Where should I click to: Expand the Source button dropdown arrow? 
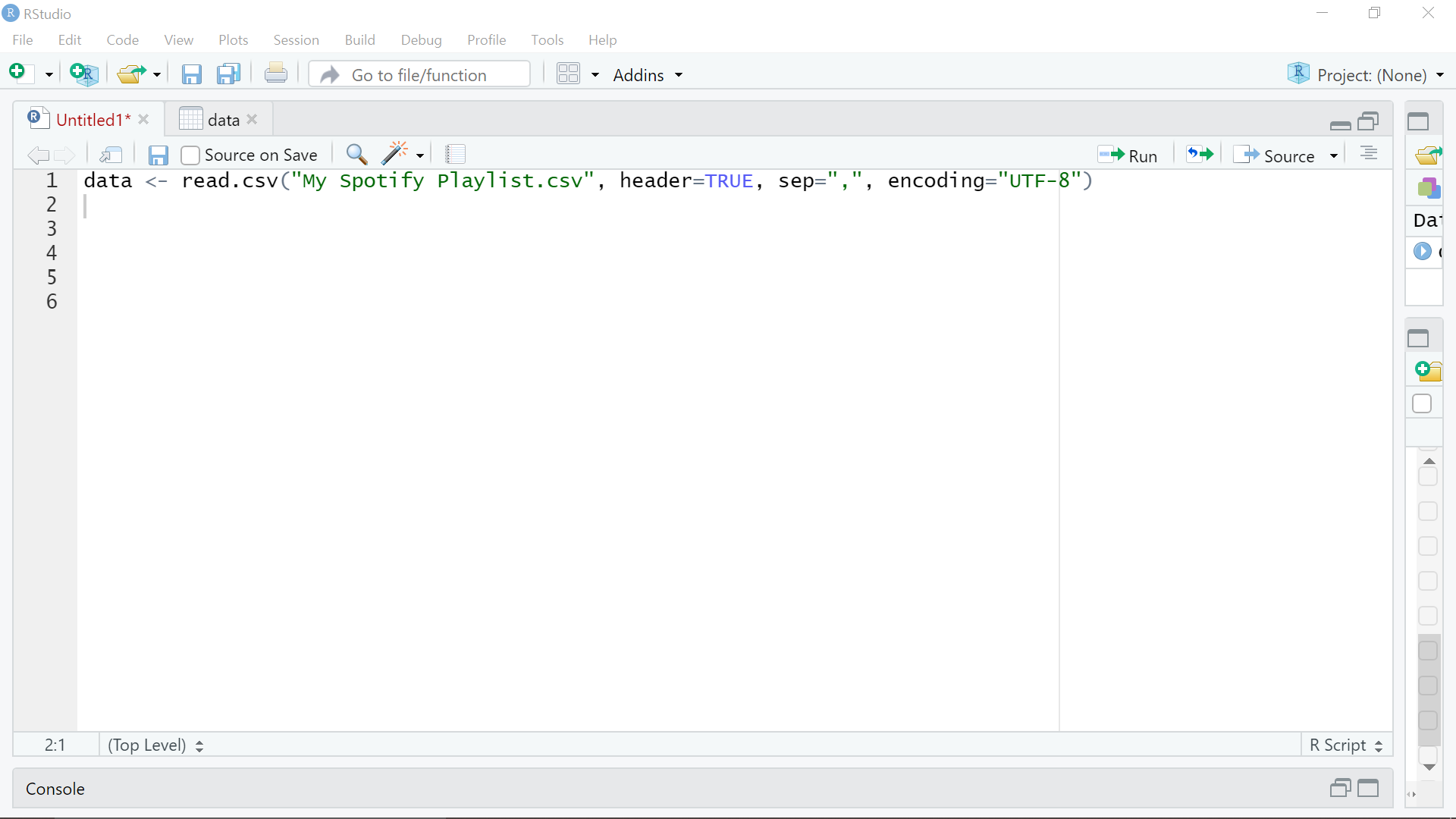(x=1334, y=156)
